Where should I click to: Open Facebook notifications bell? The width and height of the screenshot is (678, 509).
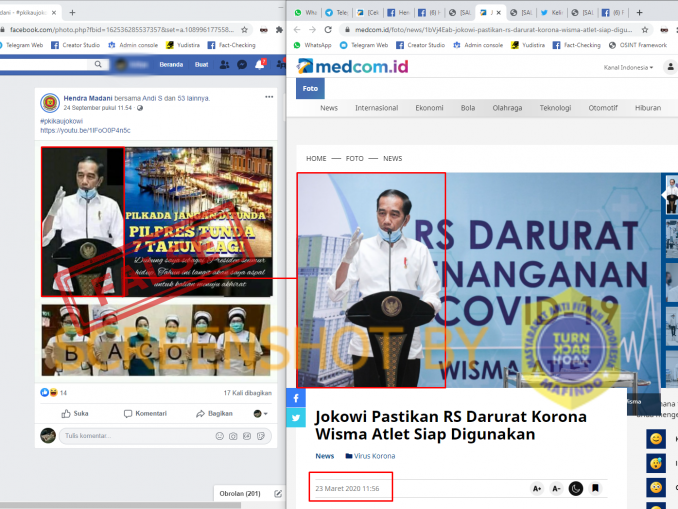click(x=259, y=65)
